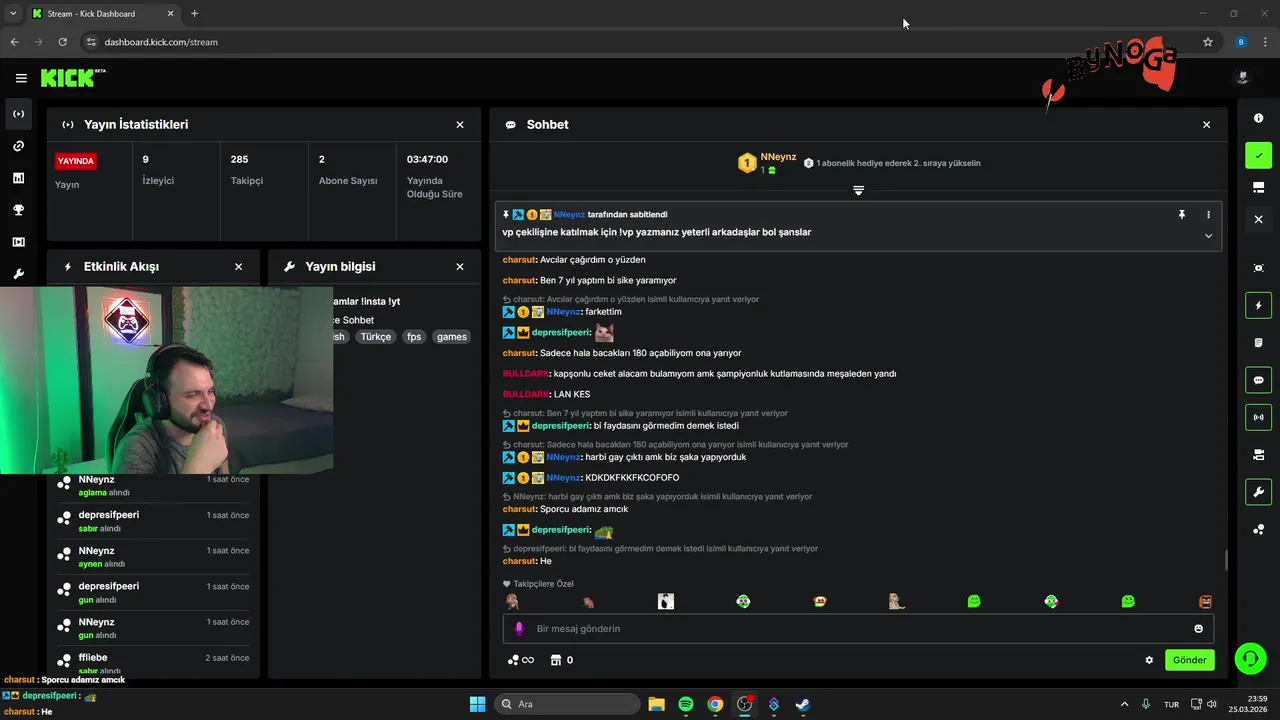1280x720 pixels.
Task: Click the camera recorder icon in right sidebar
Action: click(1258, 455)
